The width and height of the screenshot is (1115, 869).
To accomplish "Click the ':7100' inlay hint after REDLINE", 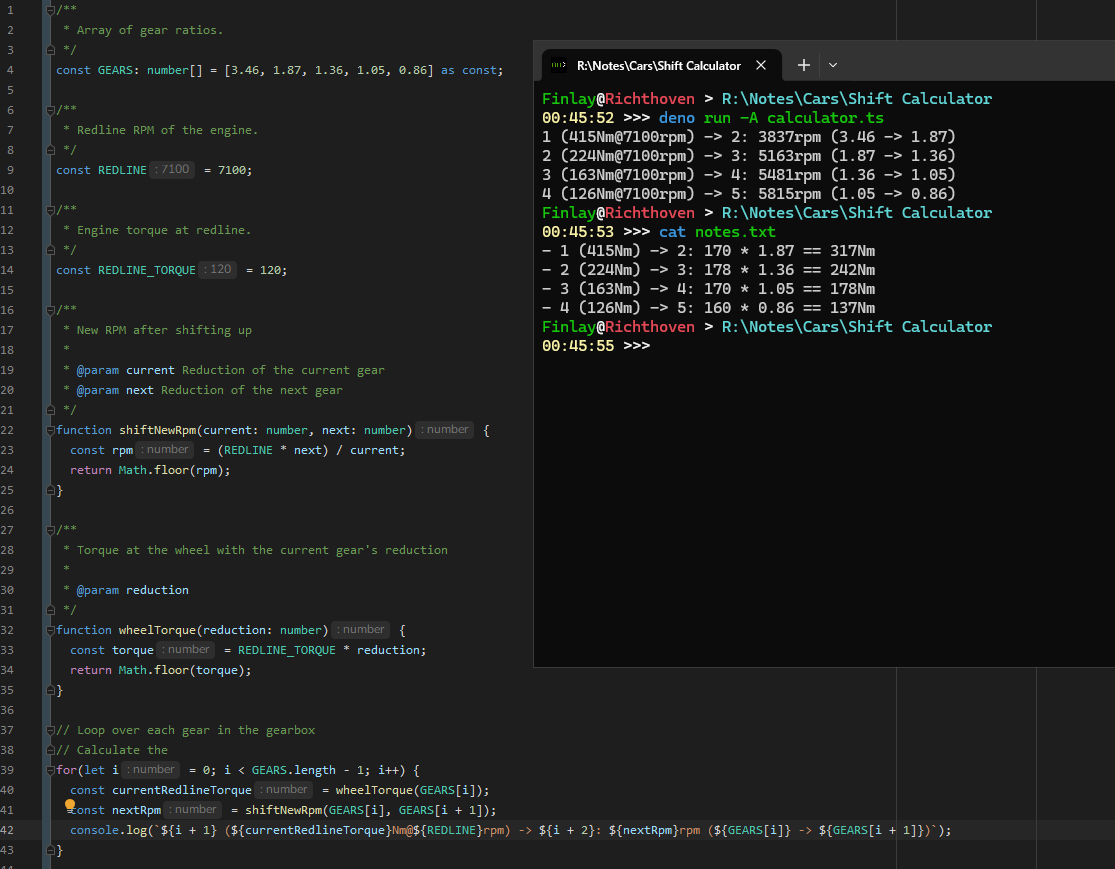I will (x=172, y=170).
